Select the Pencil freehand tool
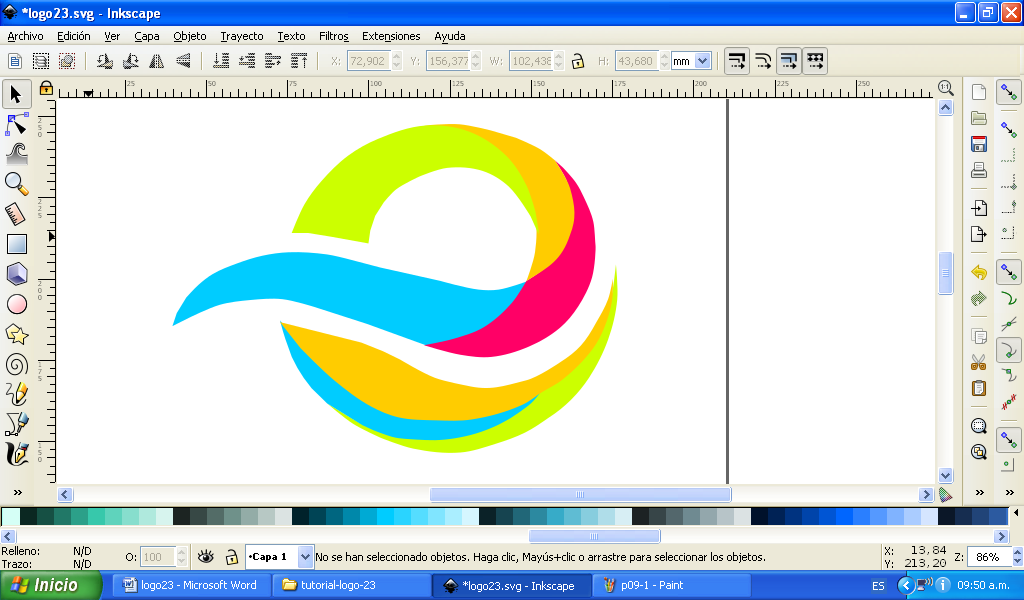The image size is (1024, 600). [16, 394]
